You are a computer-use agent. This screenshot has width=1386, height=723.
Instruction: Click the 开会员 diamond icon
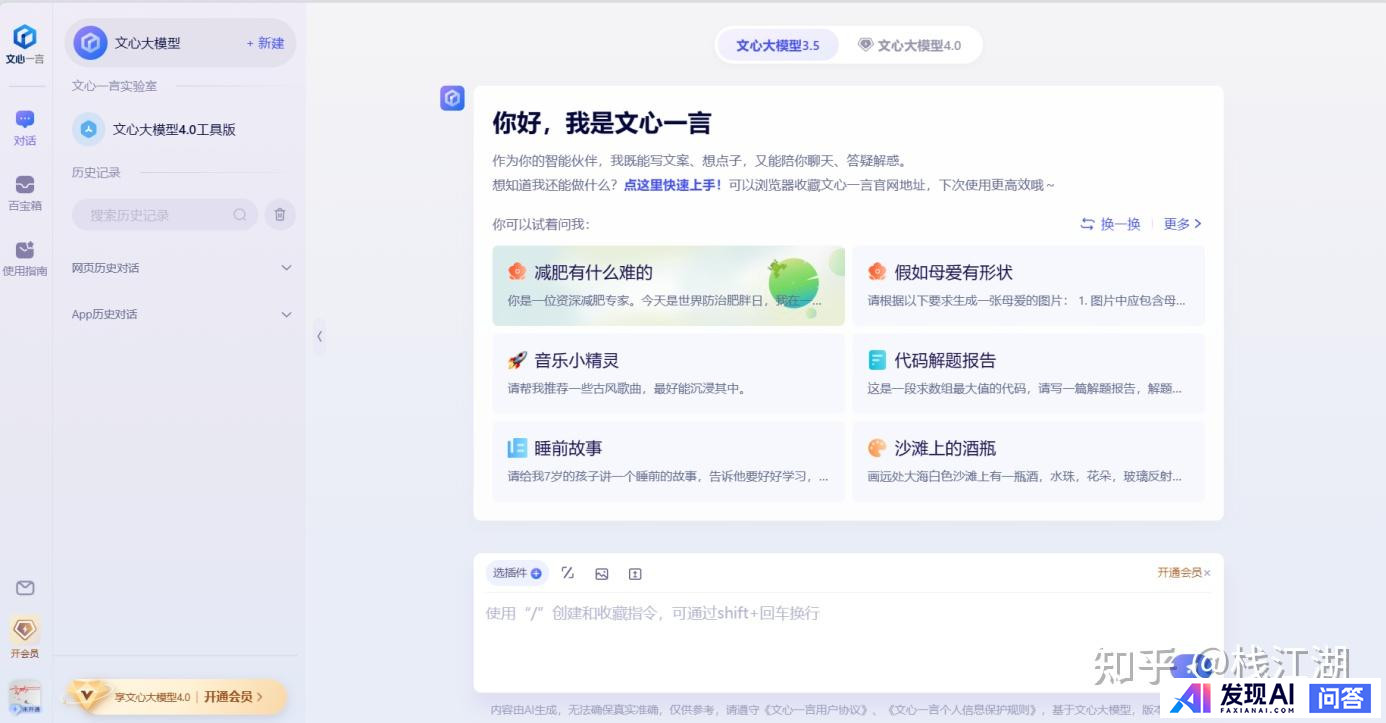(25, 630)
